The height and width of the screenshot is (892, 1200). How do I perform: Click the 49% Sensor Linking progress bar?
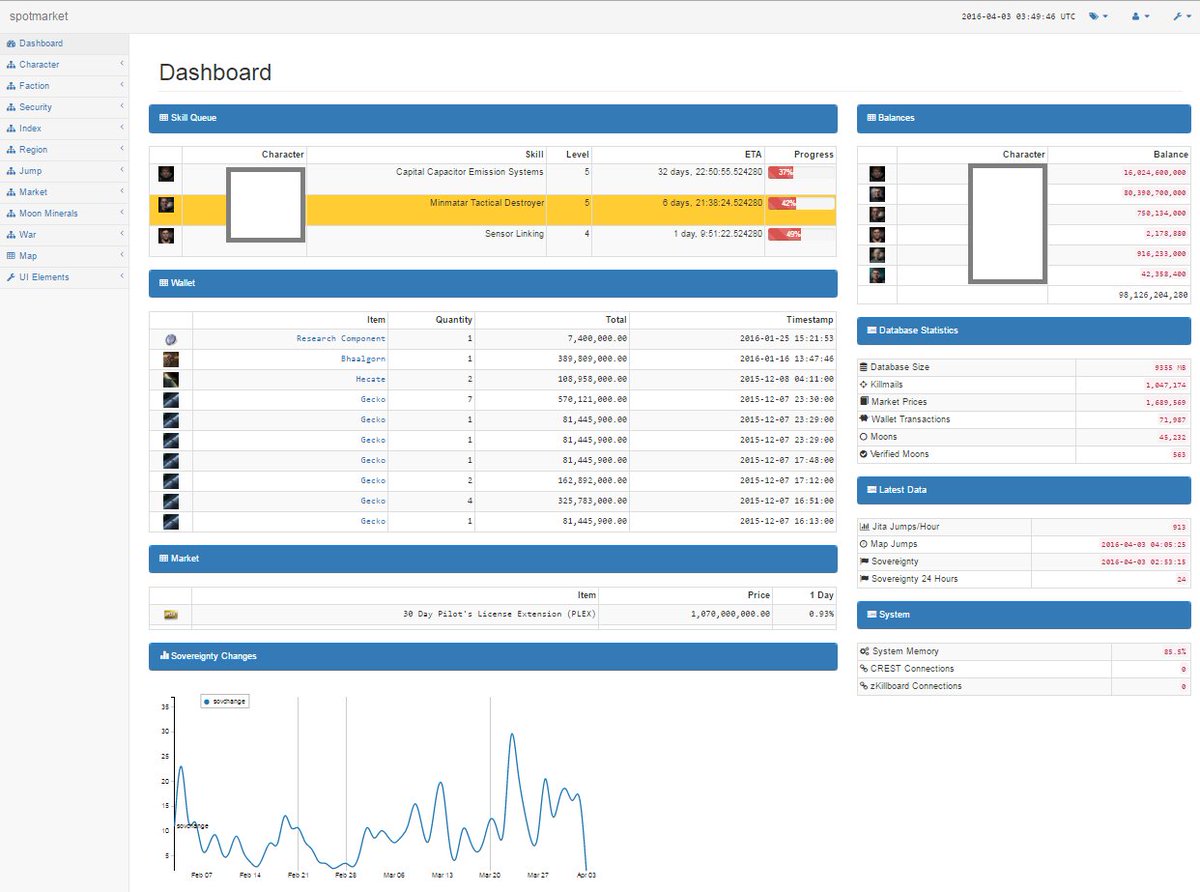pos(800,234)
